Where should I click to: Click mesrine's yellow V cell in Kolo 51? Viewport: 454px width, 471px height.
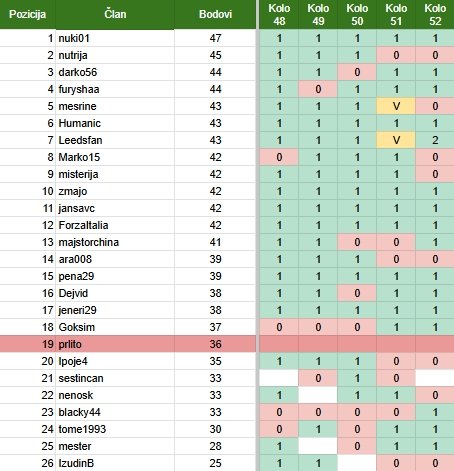(x=396, y=106)
